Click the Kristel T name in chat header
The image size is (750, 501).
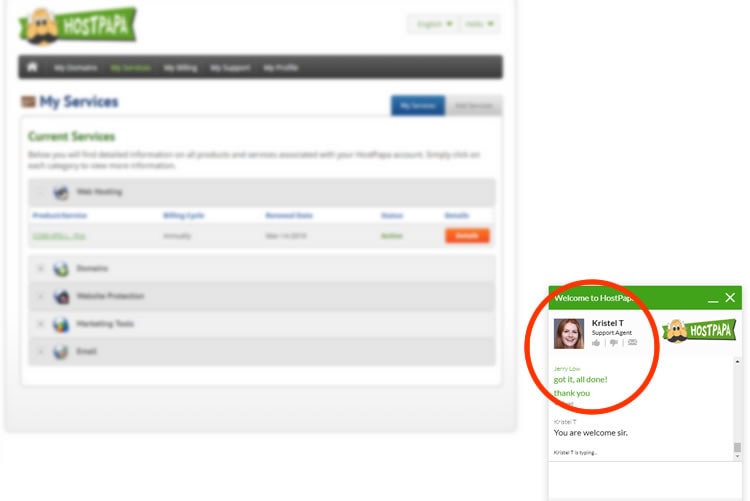607,323
